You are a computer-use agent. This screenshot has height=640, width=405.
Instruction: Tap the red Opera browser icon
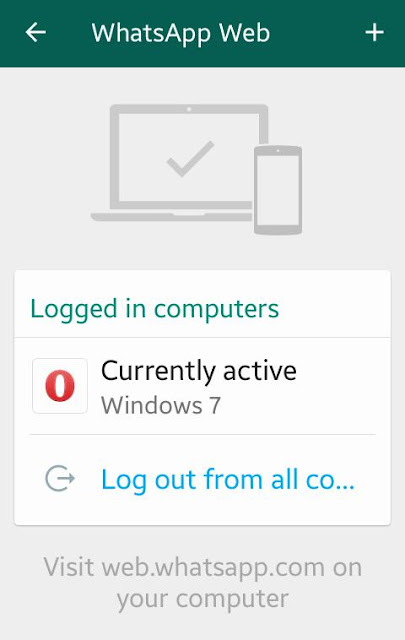pyautogui.click(x=60, y=386)
